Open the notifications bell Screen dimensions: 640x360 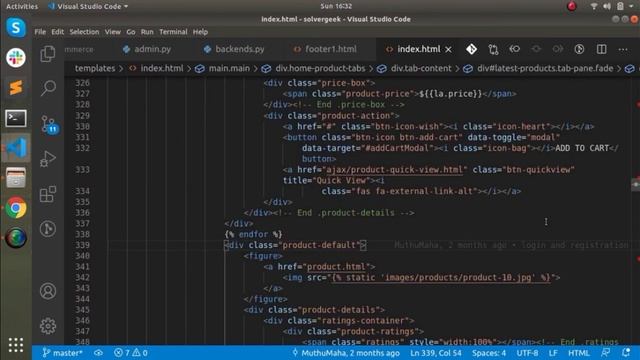pyautogui.click(x=626, y=353)
